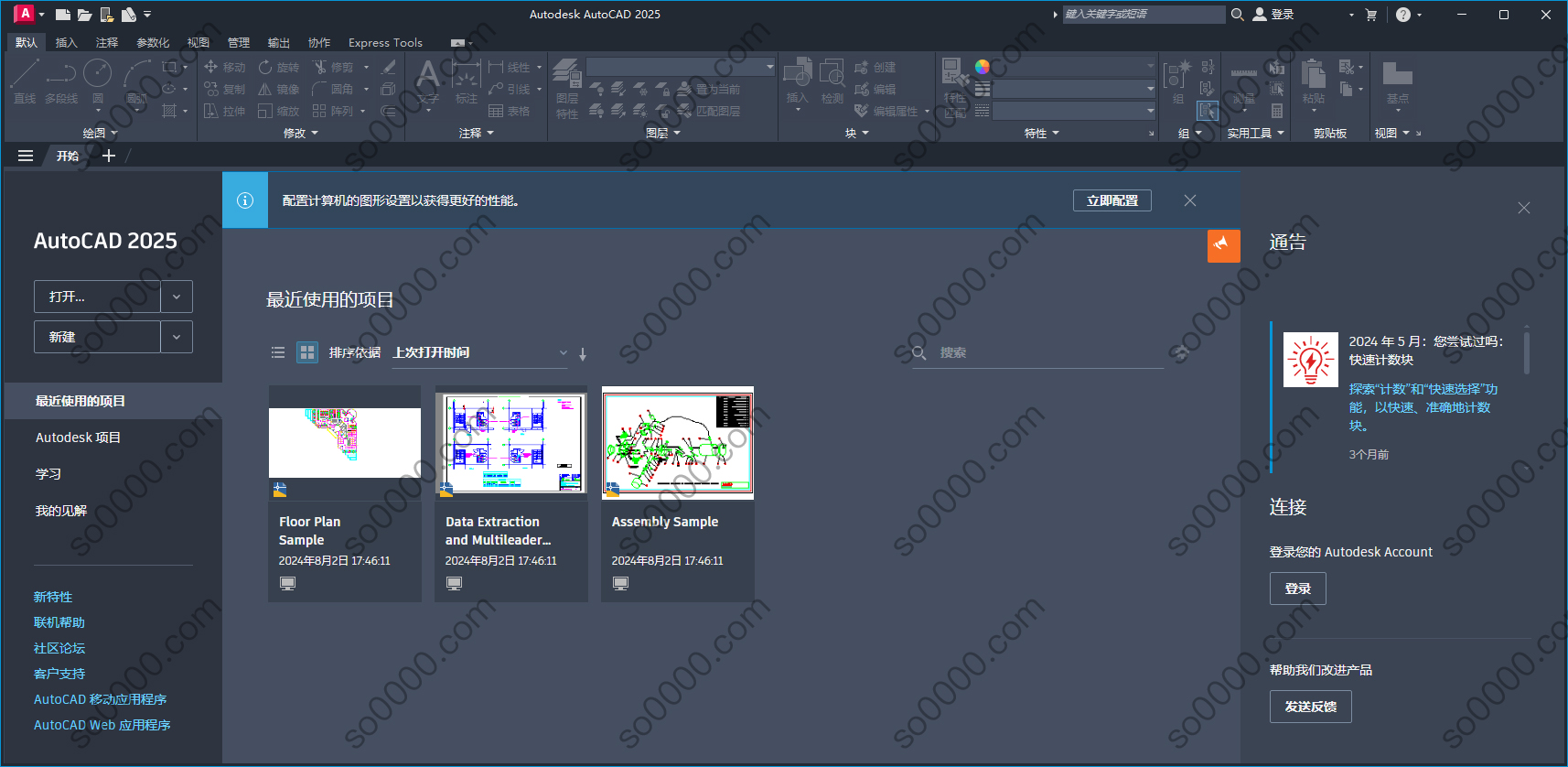Open the Autodesk App Store cart icon
Screen dimensions: 1568x767
click(1370, 15)
